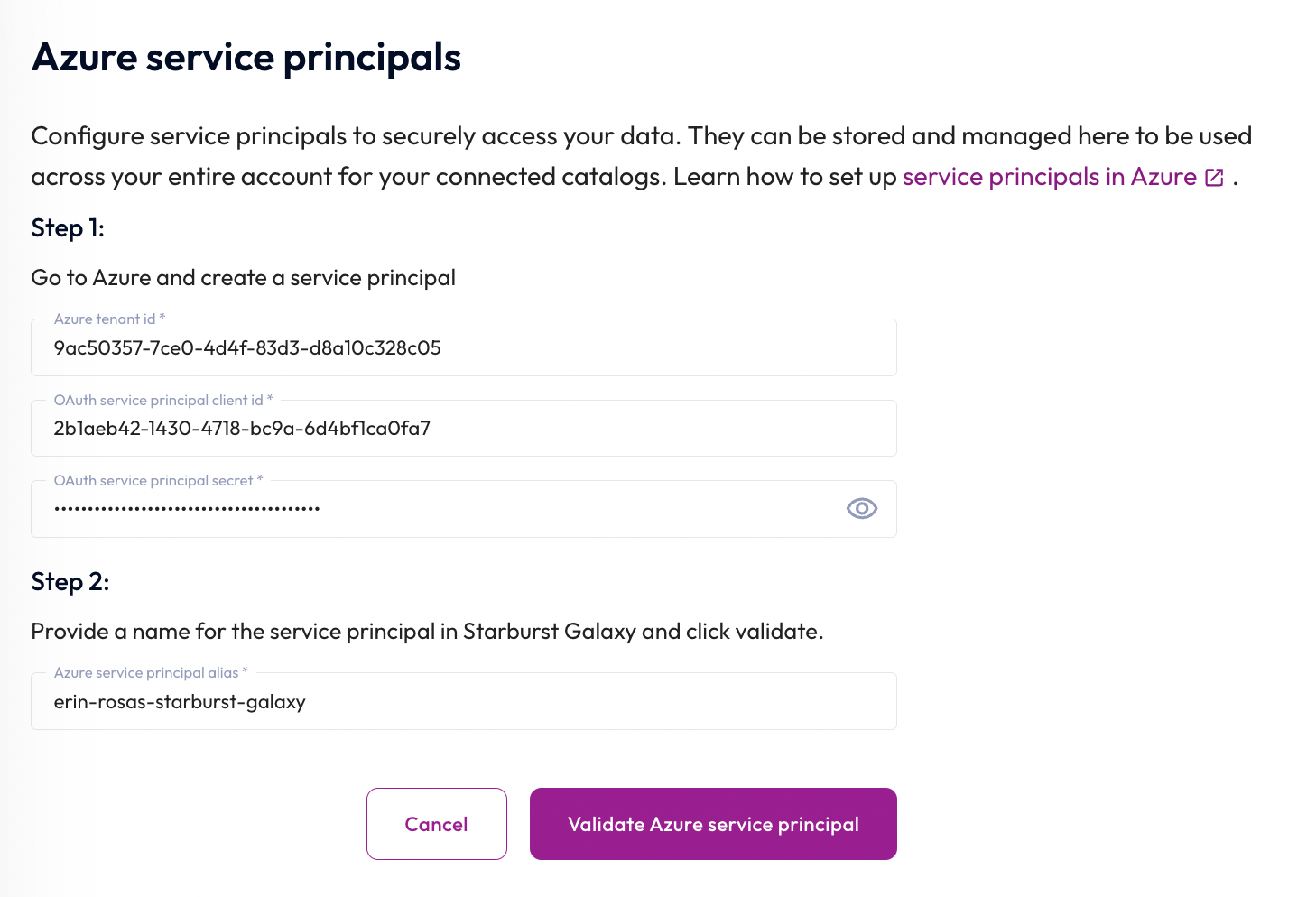Click the "Azure tenant id" field label

click(109, 319)
